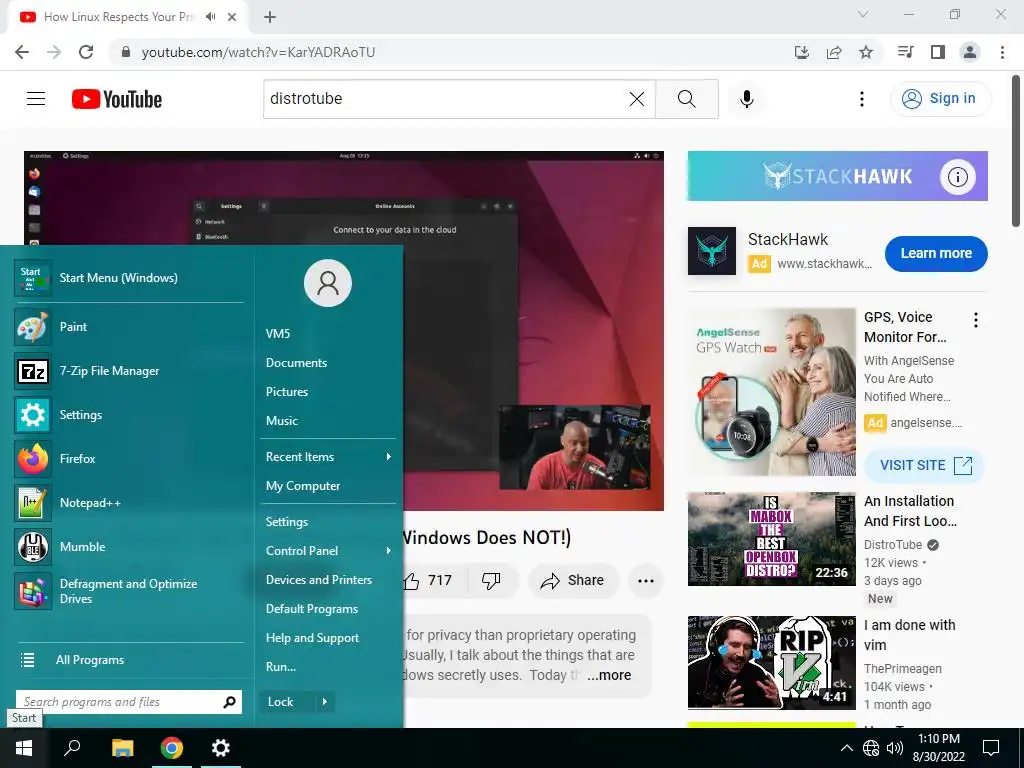Bookmark this page with the star icon
1024x768 pixels.
tap(866, 52)
